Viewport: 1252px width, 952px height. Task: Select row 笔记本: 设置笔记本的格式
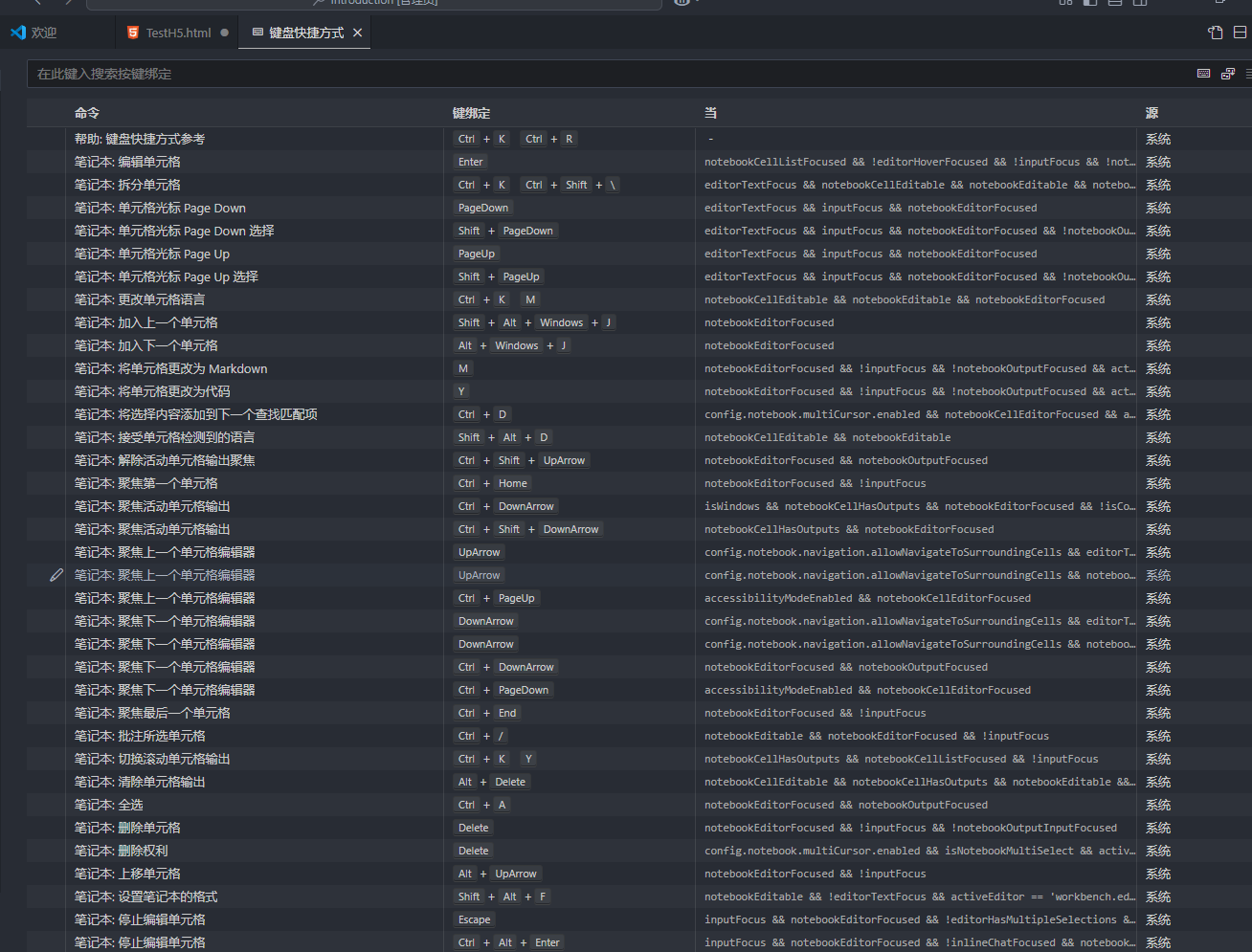click(x=639, y=897)
